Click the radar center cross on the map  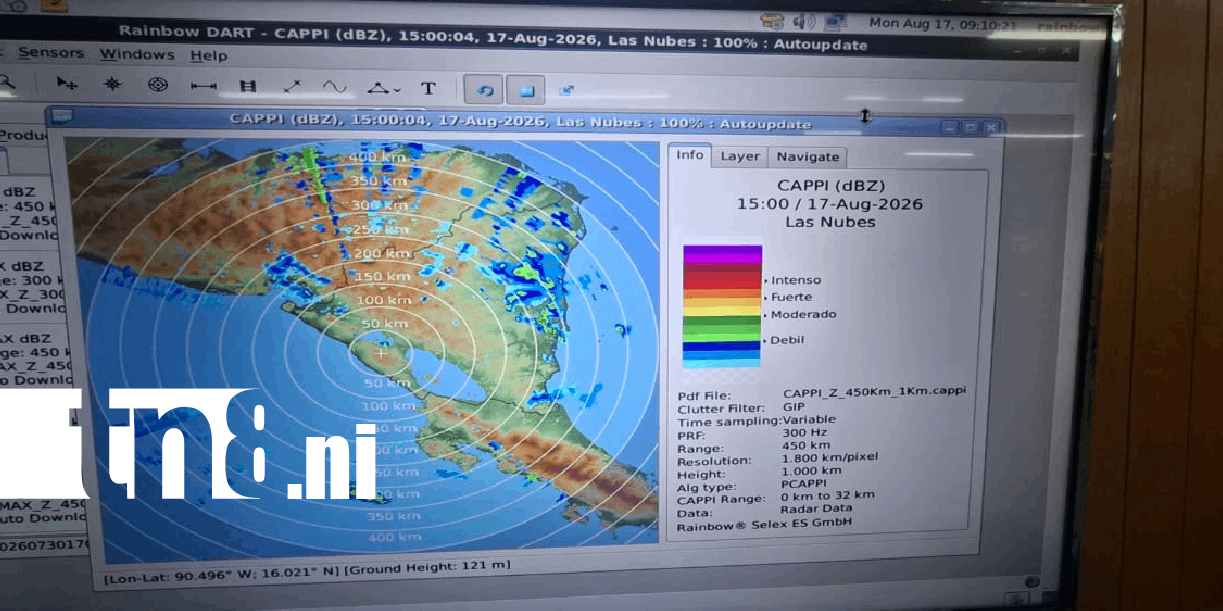(x=380, y=353)
